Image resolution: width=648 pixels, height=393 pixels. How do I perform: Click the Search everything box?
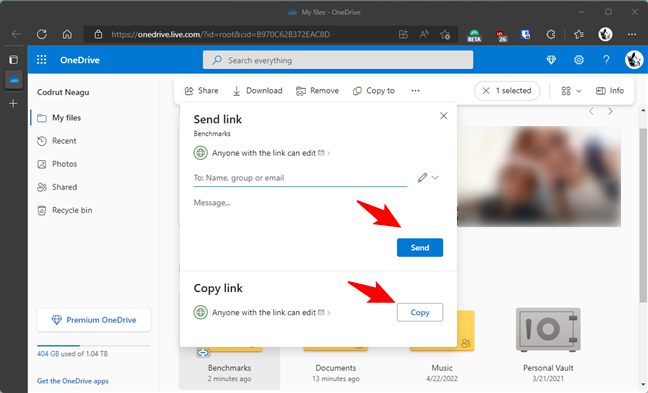pos(338,60)
